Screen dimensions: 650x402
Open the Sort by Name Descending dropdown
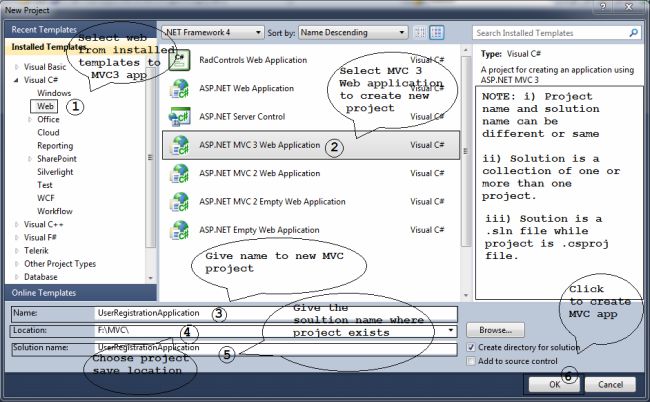(x=352, y=32)
